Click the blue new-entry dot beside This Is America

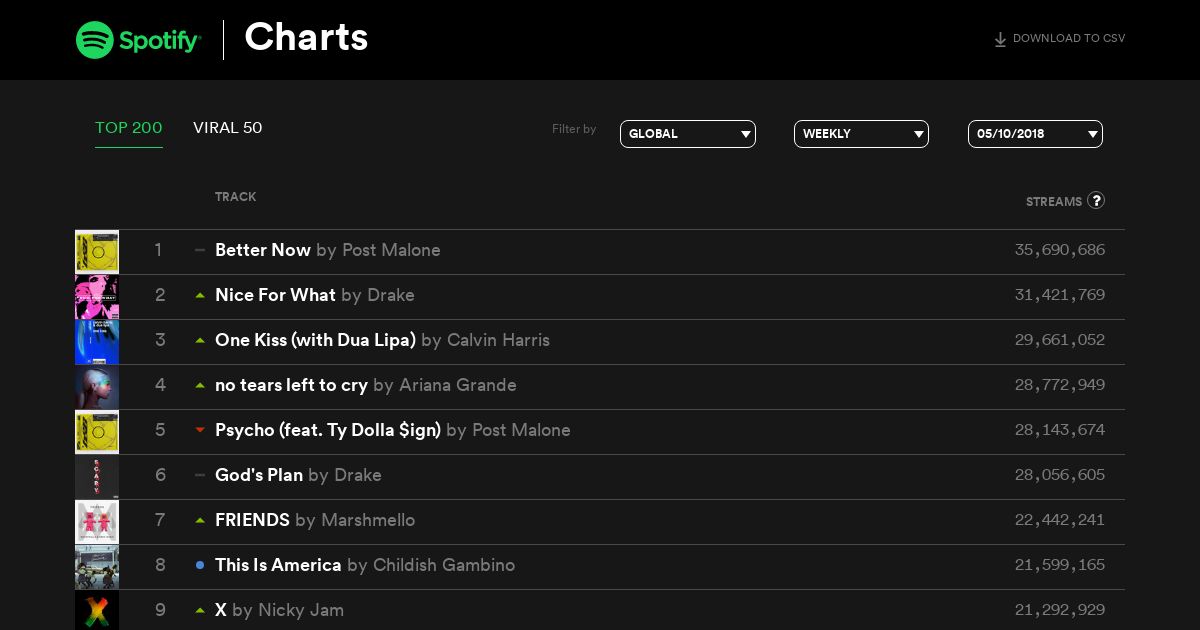pos(200,565)
